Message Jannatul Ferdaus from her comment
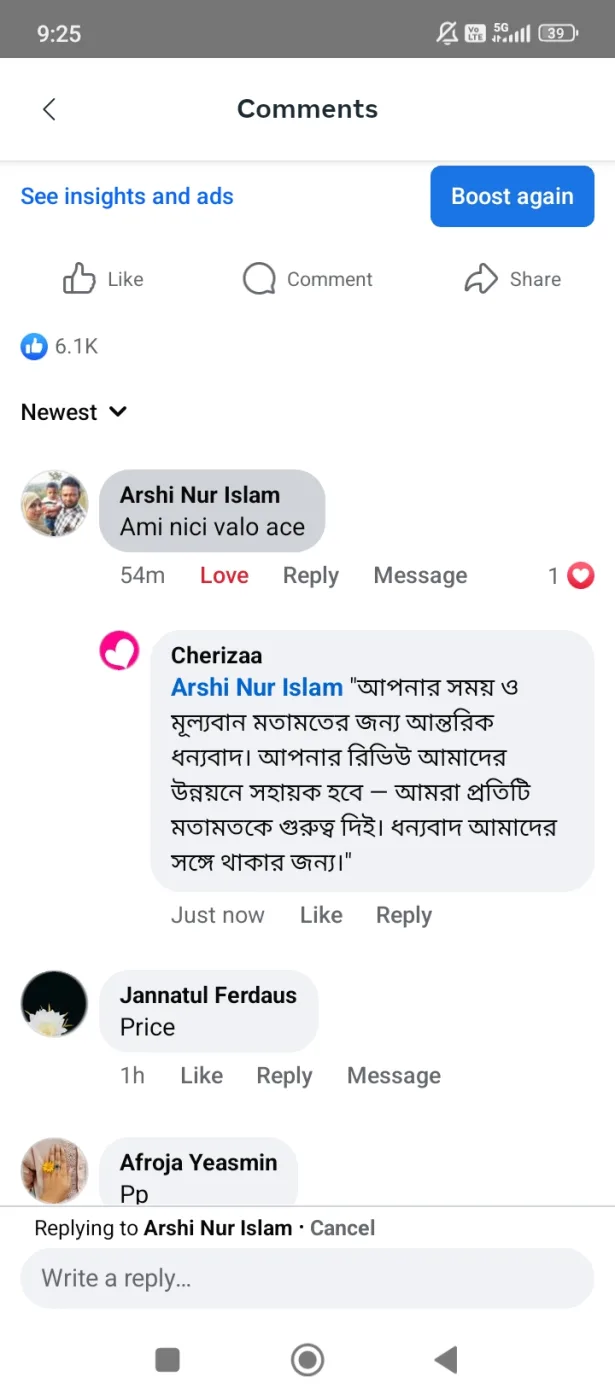Image resolution: width=615 pixels, height=1400 pixels. coord(394,1076)
